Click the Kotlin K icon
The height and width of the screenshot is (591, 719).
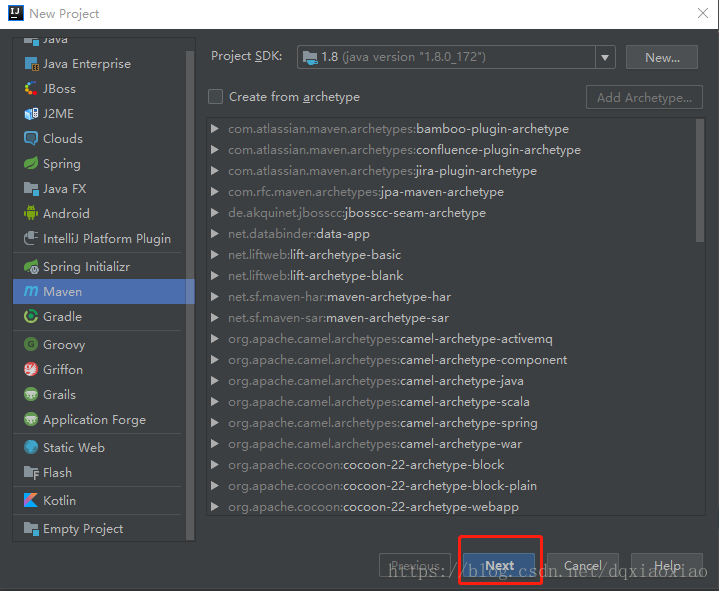coord(31,500)
